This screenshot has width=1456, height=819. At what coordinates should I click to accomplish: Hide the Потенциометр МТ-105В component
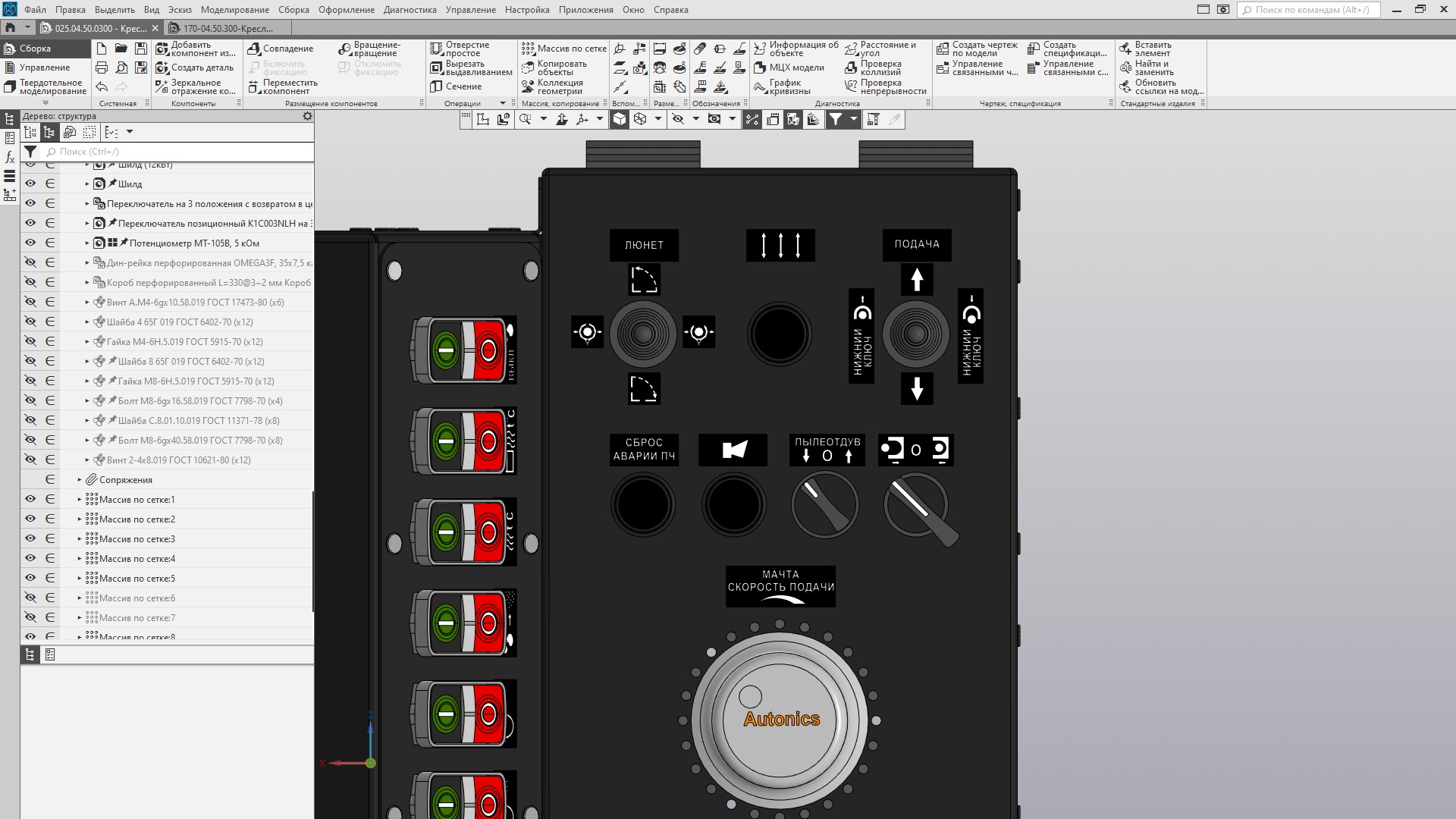coord(30,243)
